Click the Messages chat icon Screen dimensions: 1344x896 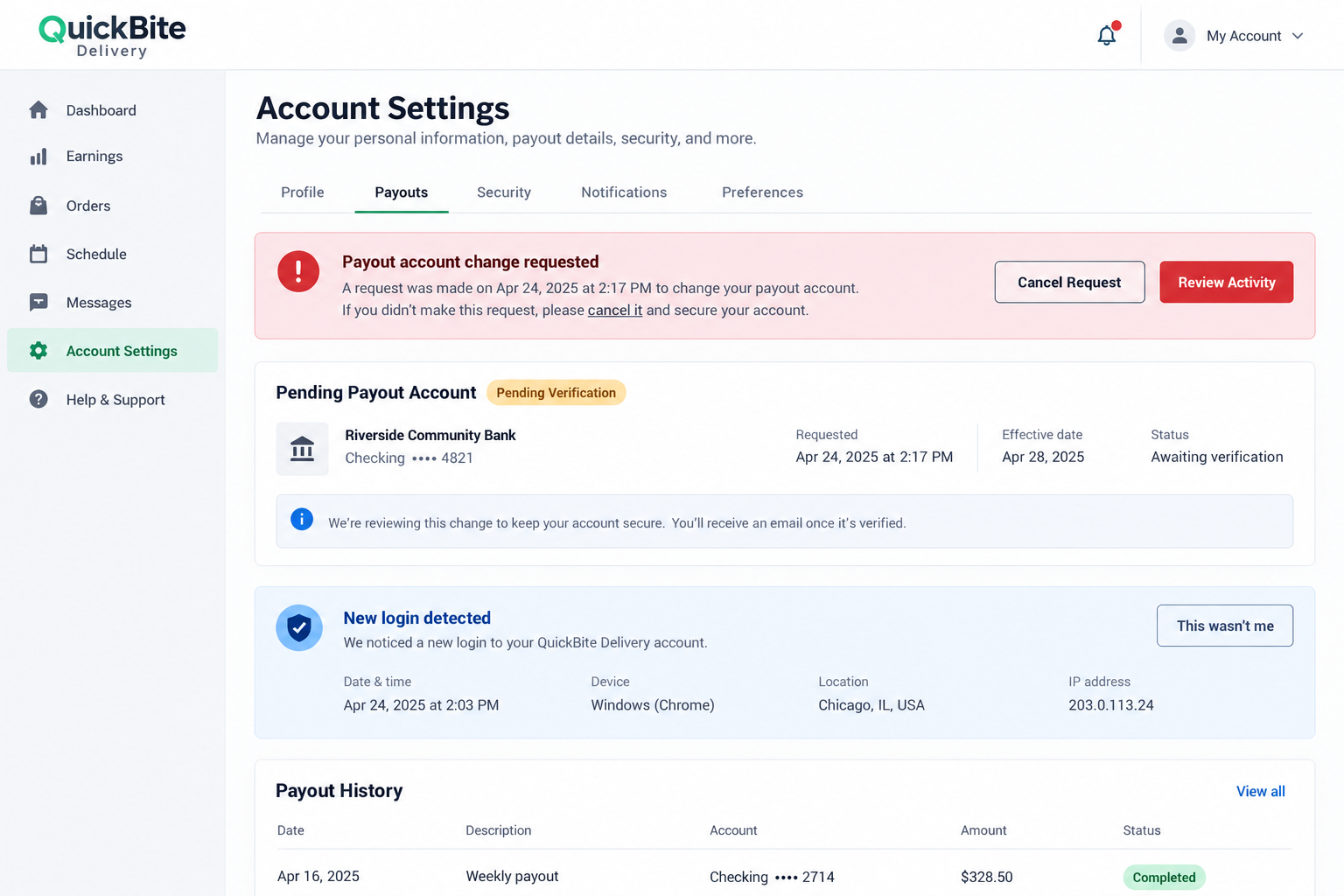tap(38, 303)
